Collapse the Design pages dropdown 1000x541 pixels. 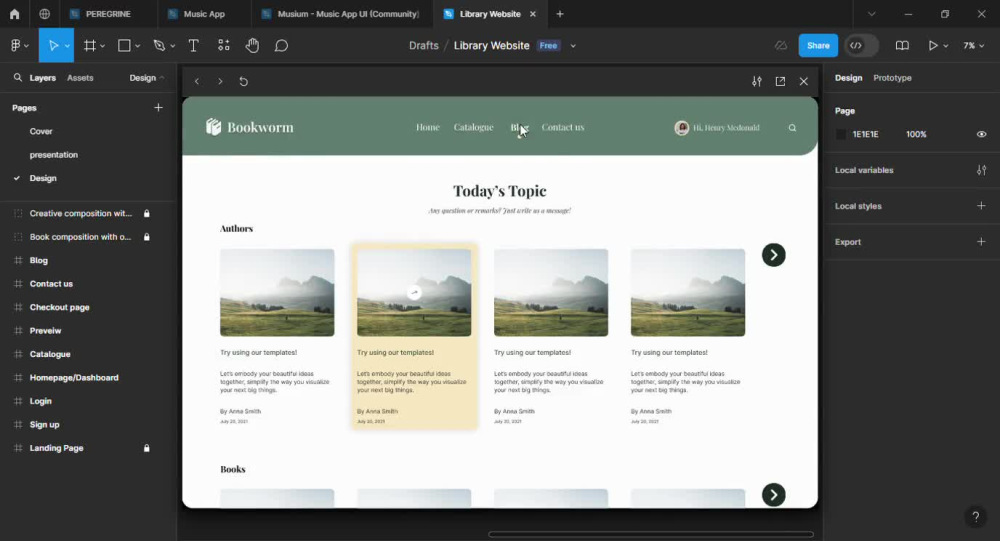click(x=147, y=77)
